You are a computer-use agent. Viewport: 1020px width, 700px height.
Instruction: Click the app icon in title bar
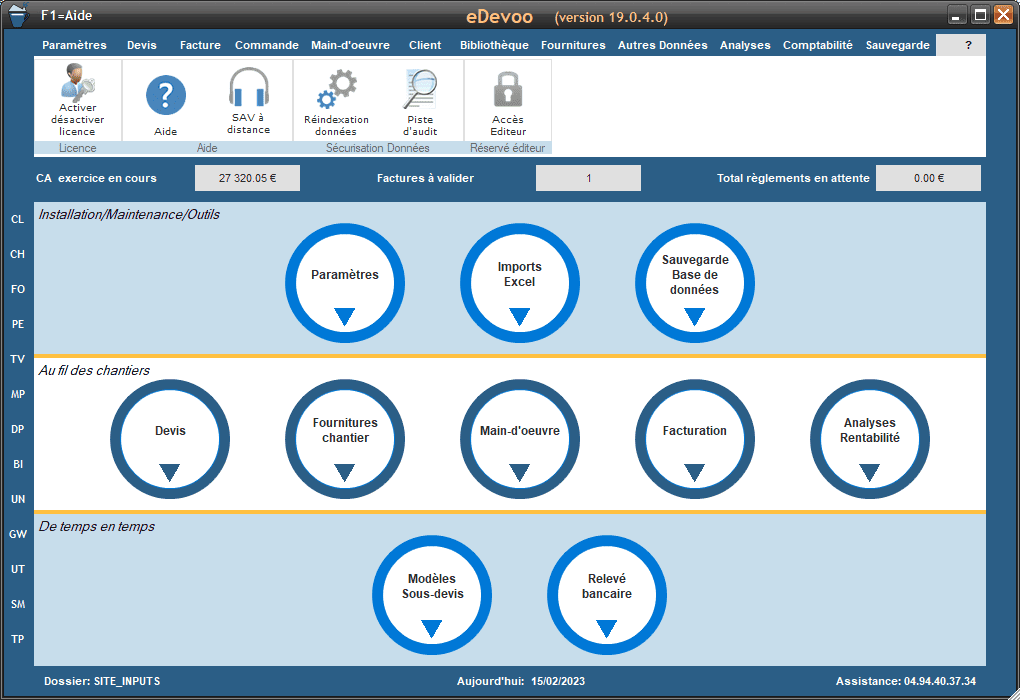pos(17,15)
